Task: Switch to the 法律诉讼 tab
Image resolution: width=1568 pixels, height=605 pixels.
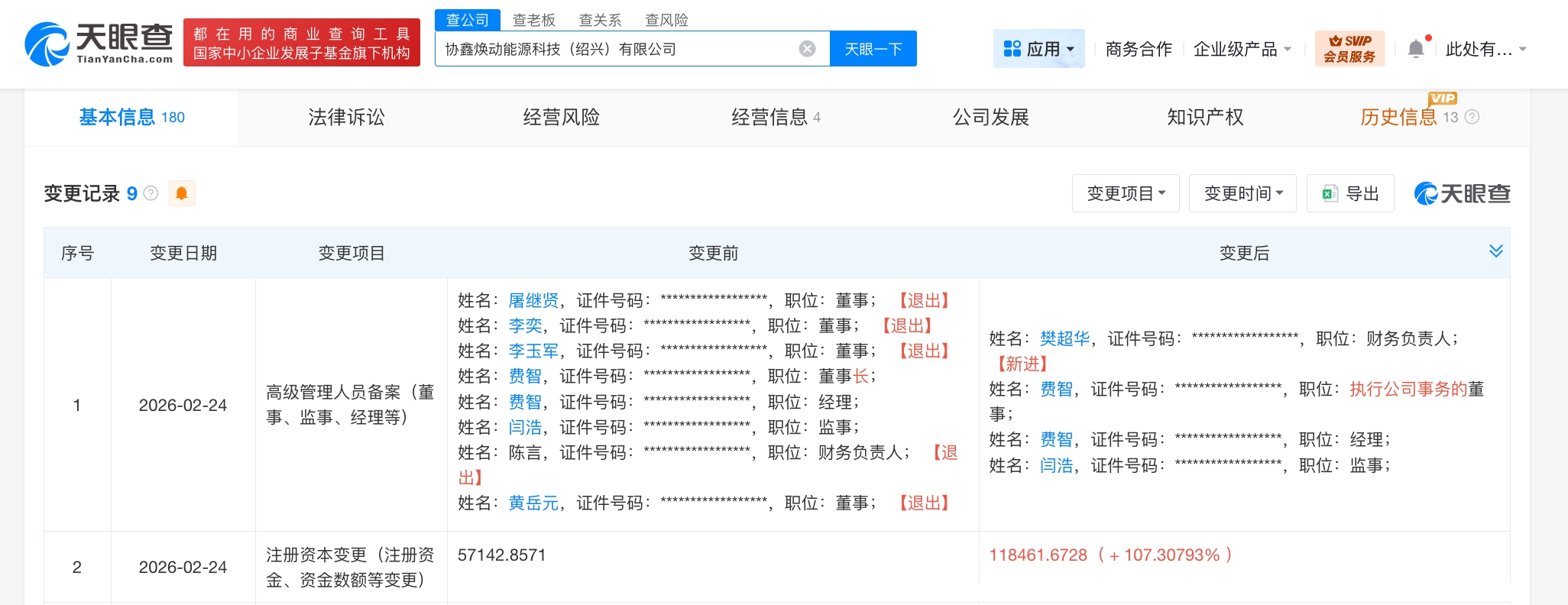Action: point(346,117)
